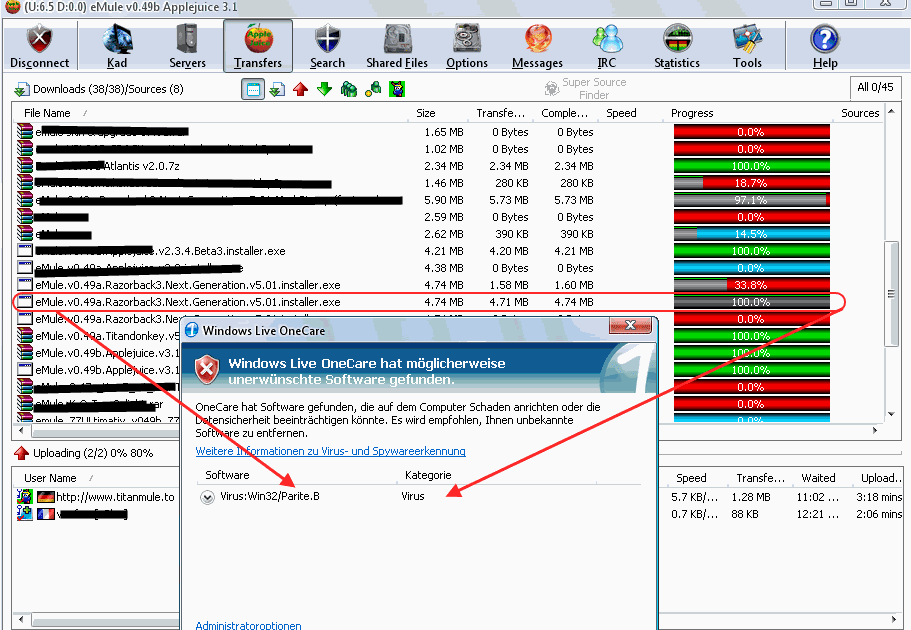911x630 pixels.
Task: Open the Kad network page
Action: [x=117, y=46]
